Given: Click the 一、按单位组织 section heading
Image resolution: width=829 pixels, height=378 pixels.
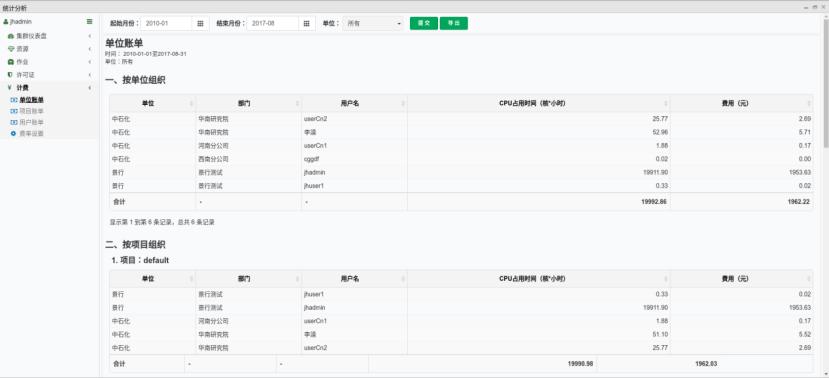Looking at the screenshot, I should pos(135,80).
